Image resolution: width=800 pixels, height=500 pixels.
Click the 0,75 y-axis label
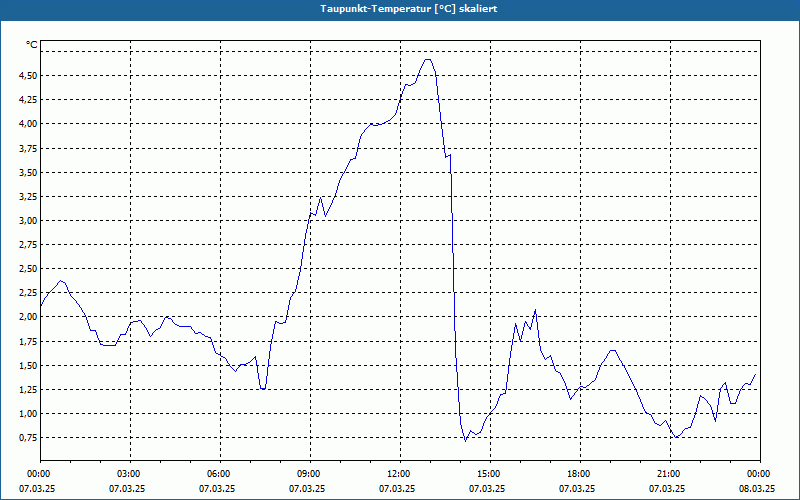(x=28, y=437)
